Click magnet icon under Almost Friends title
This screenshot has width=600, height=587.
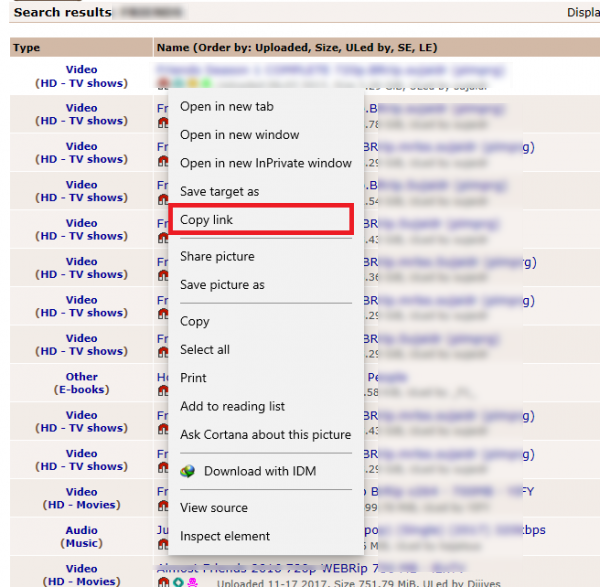163,582
